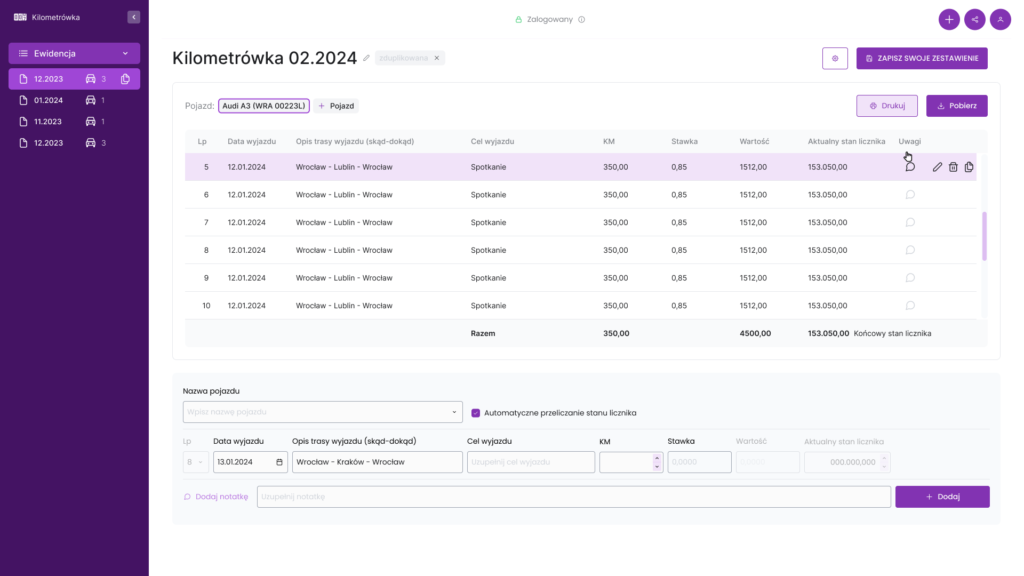1024x576 pixels.
Task: Edit row 5 using the pencil icon
Action: pyautogui.click(x=938, y=167)
